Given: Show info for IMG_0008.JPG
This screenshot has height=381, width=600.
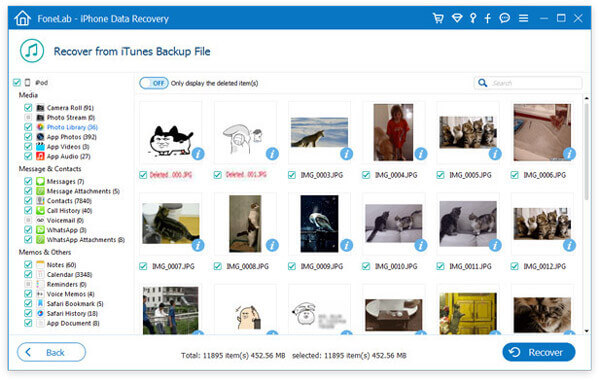Looking at the screenshot, I should click(x=272, y=245).
